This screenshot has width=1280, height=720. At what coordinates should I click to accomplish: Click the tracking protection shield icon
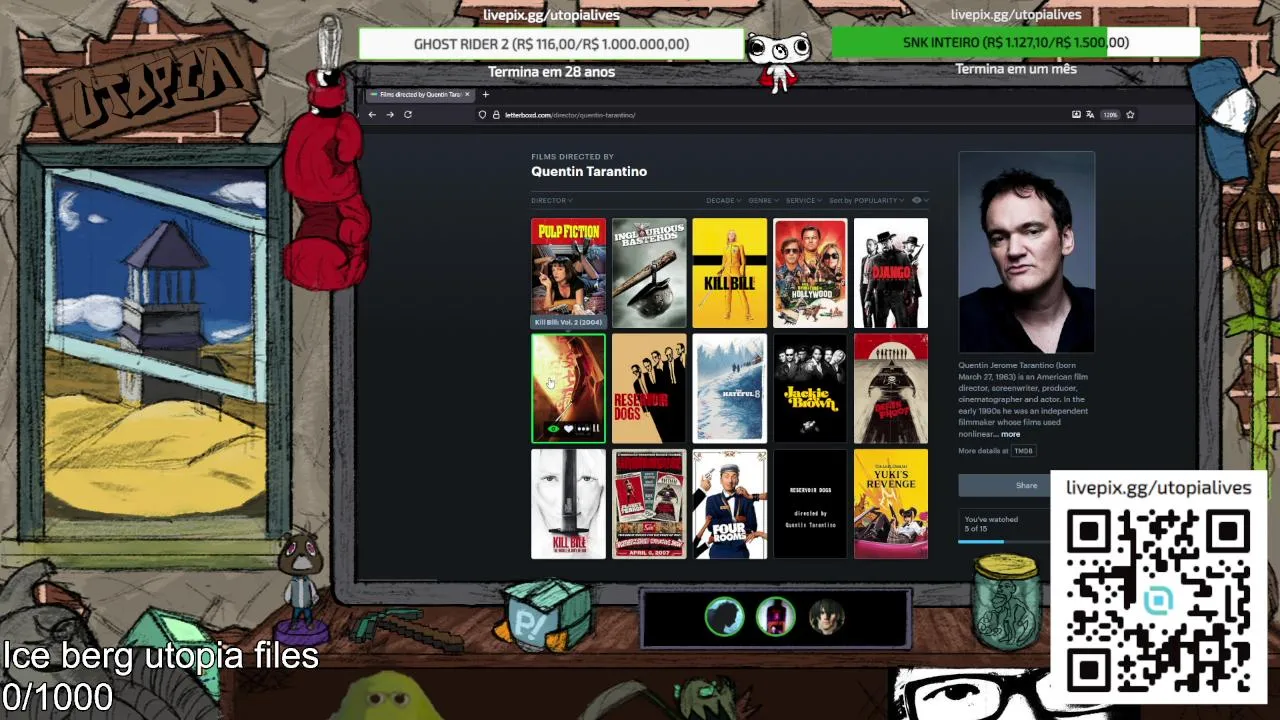click(482, 115)
